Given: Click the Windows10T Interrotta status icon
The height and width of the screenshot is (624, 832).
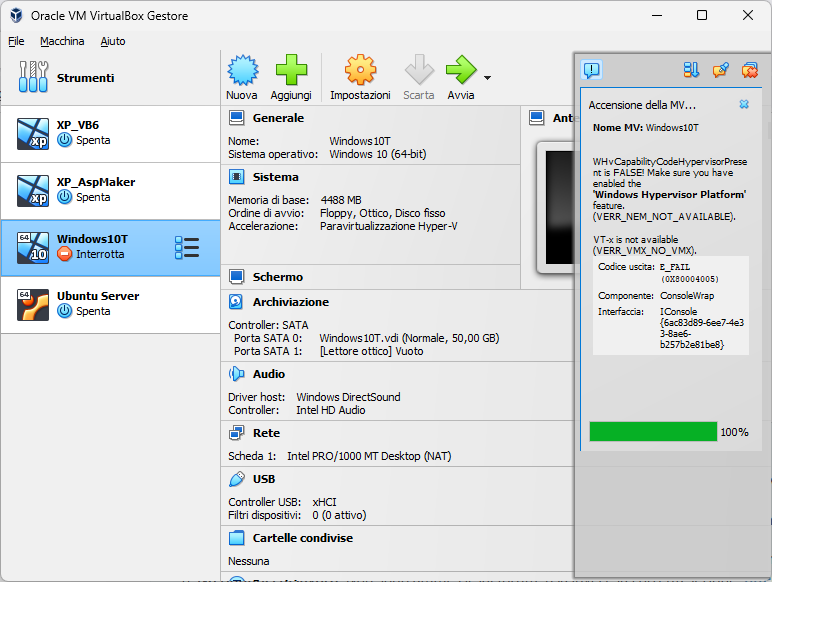Looking at the screenshot, I should [64, 254].
